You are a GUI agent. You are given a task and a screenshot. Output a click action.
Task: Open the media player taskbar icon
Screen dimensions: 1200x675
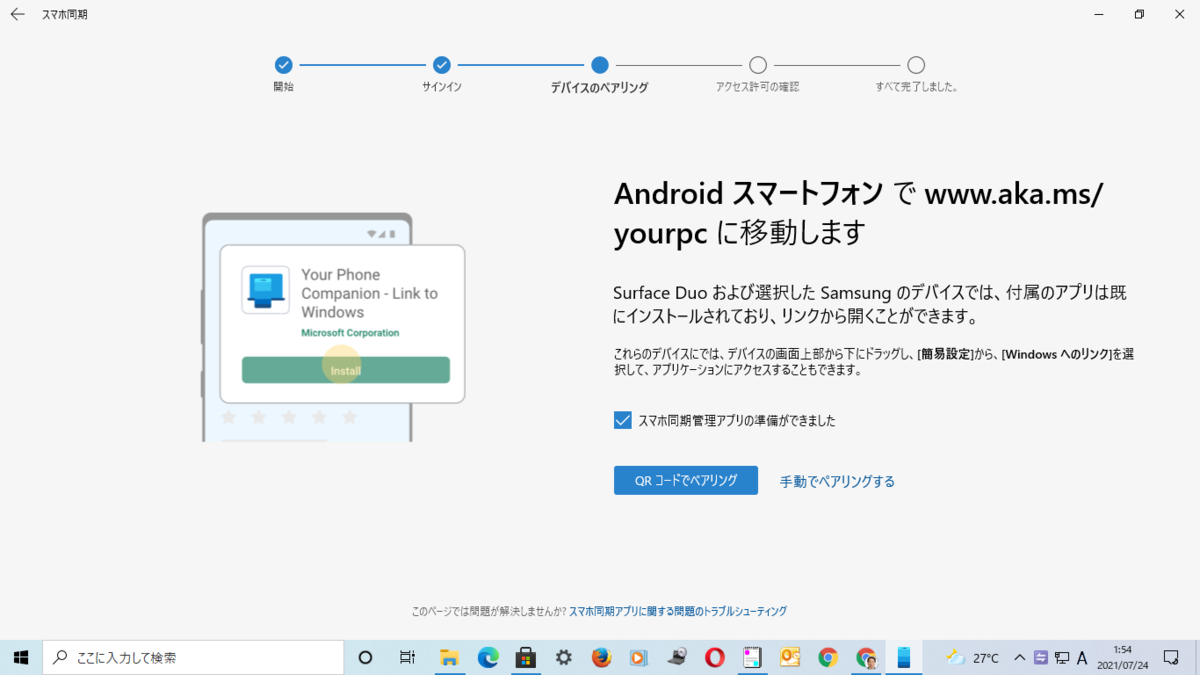(x=638, y=657)
